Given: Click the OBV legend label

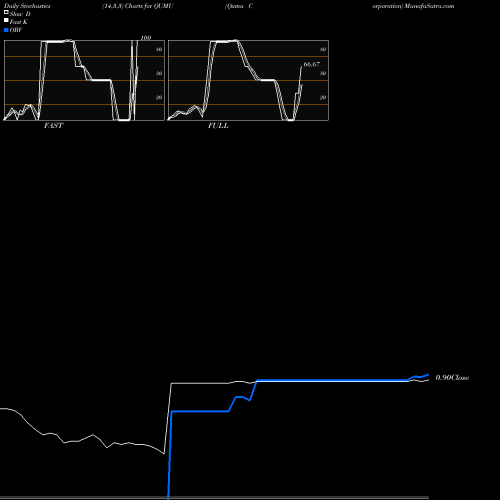Looking at the screenshot, I should [16, 30].
